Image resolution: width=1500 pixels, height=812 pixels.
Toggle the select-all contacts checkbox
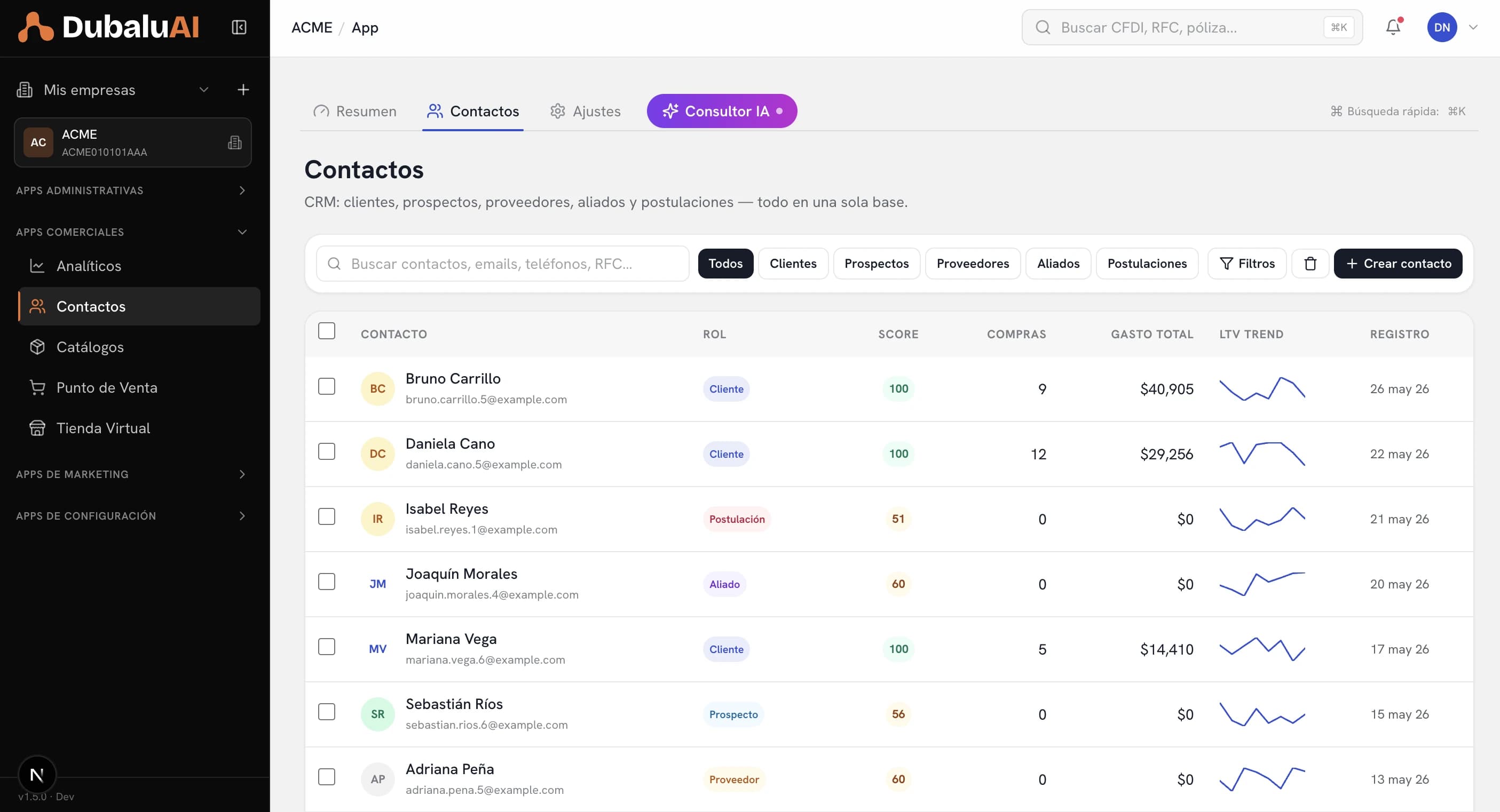(327, 331)
